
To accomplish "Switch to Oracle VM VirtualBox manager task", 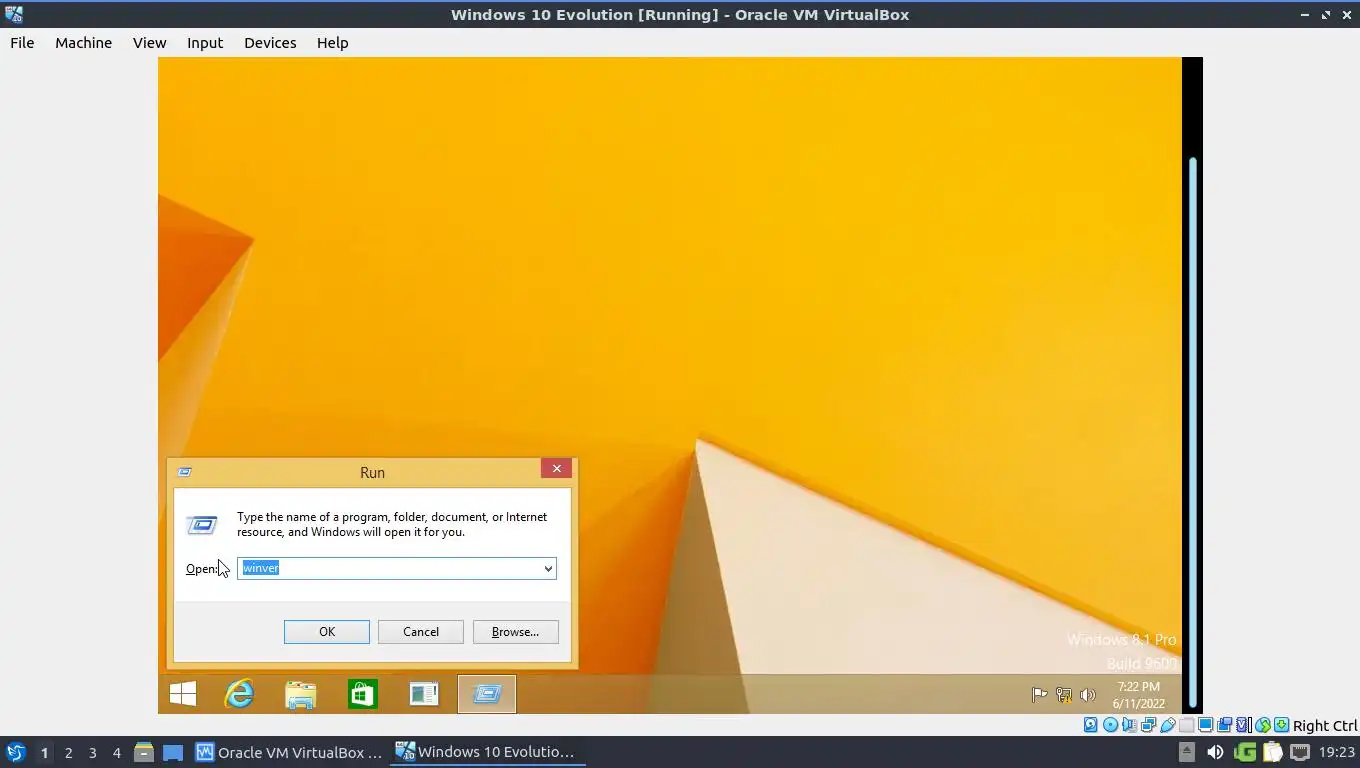I will coord(289,752).
